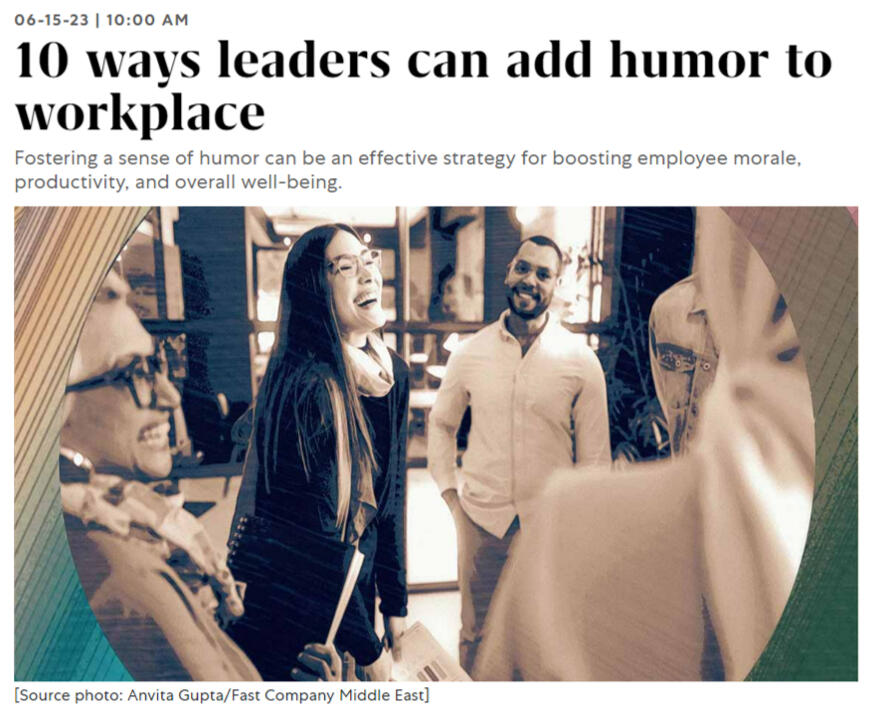Click the orange striped corner of the image frame
Viewport: 886px width, 710px height.
[x=57, y=249]
